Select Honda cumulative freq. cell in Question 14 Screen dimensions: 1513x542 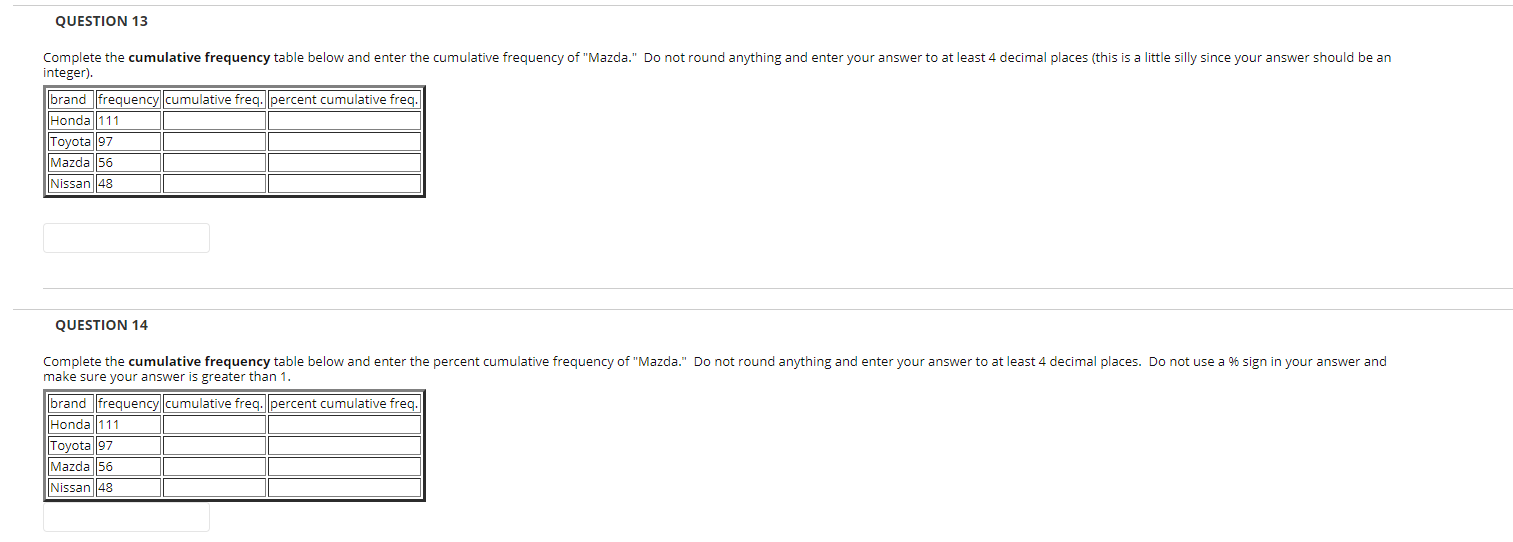[215, 424]
